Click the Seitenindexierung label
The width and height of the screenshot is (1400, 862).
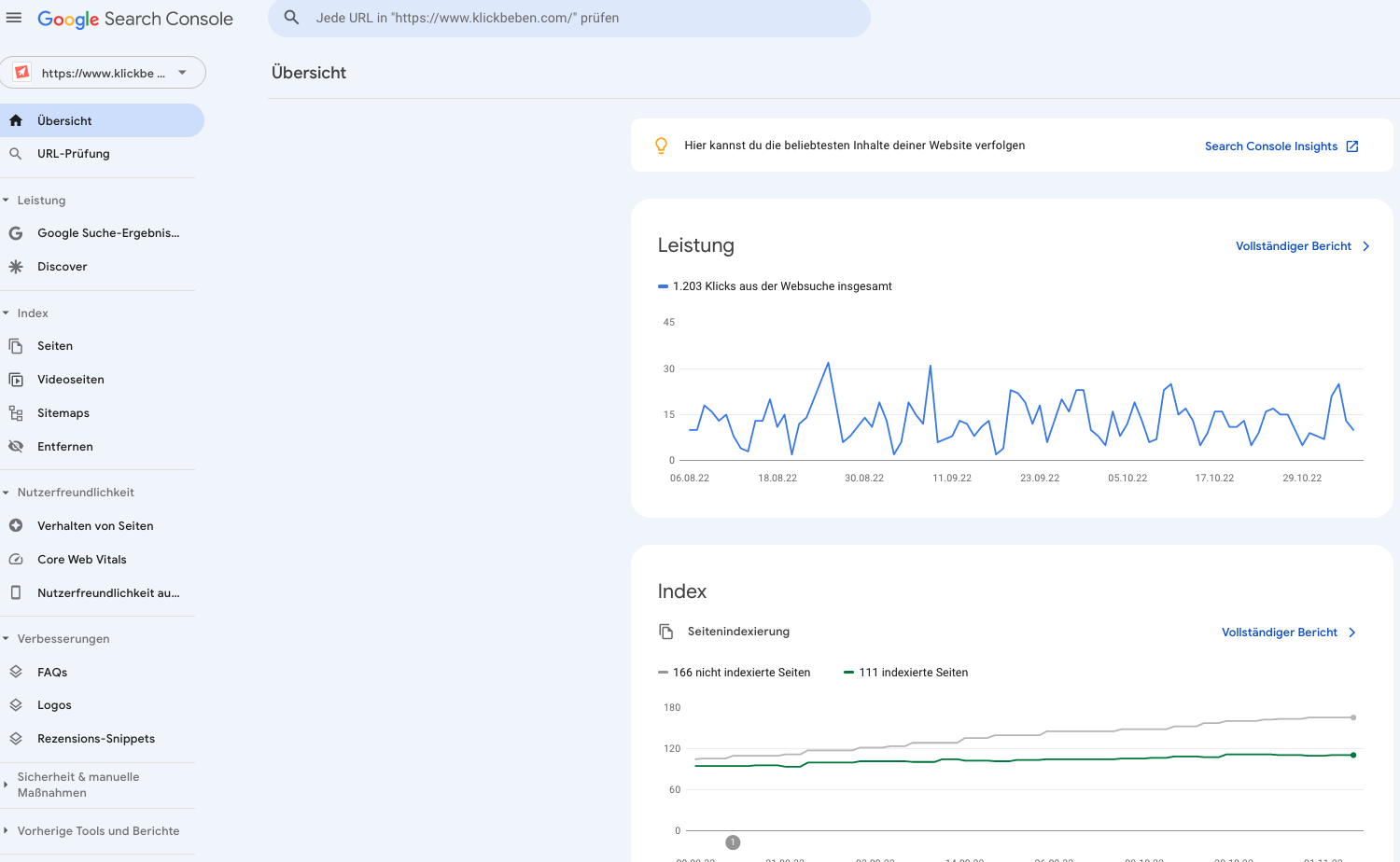[738, 632]
